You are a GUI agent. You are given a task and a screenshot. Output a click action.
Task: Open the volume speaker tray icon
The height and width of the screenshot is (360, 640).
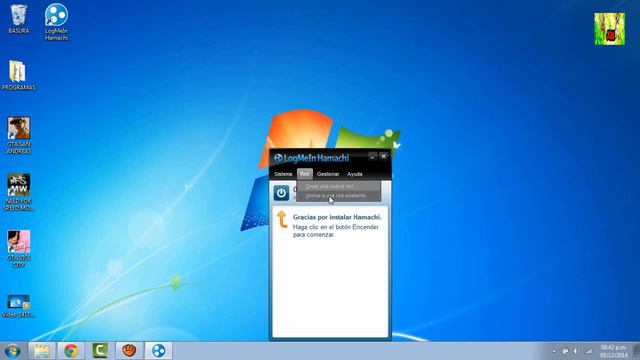tap(576, 351)
